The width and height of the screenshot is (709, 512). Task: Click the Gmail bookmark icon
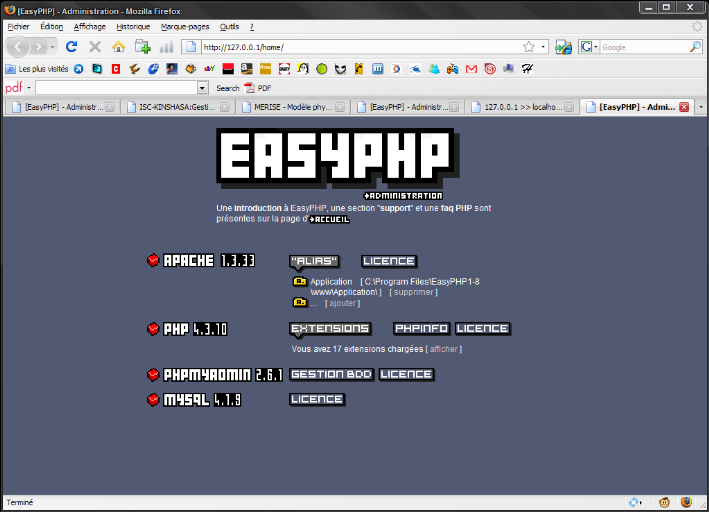pos(472,69)
